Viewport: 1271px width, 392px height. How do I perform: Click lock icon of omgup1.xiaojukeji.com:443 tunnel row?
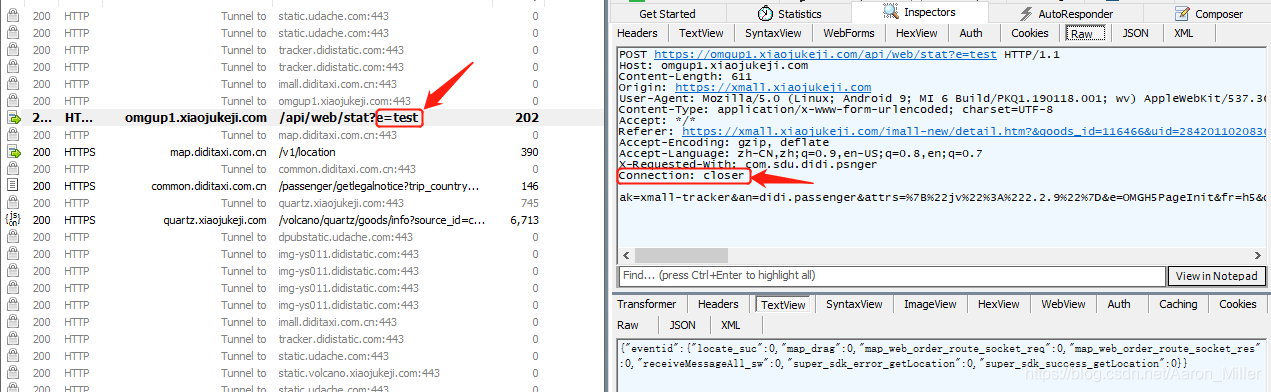tap(13, 101)
